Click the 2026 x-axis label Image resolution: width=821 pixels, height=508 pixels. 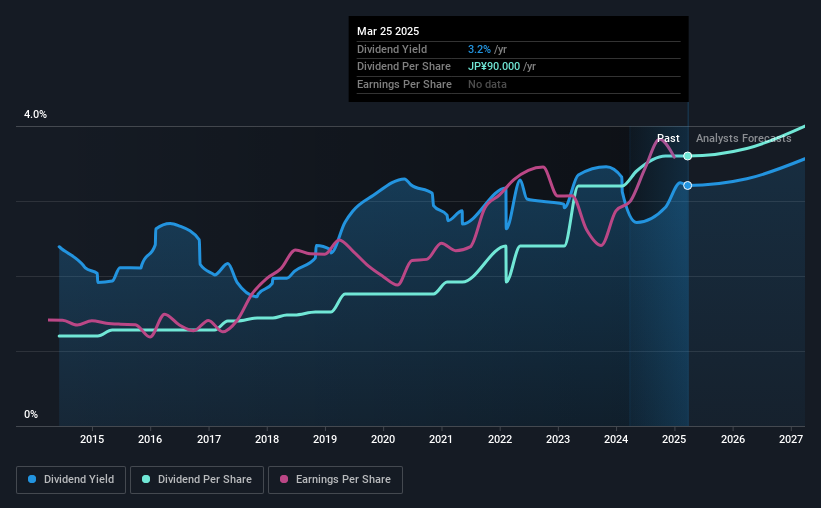733,439
